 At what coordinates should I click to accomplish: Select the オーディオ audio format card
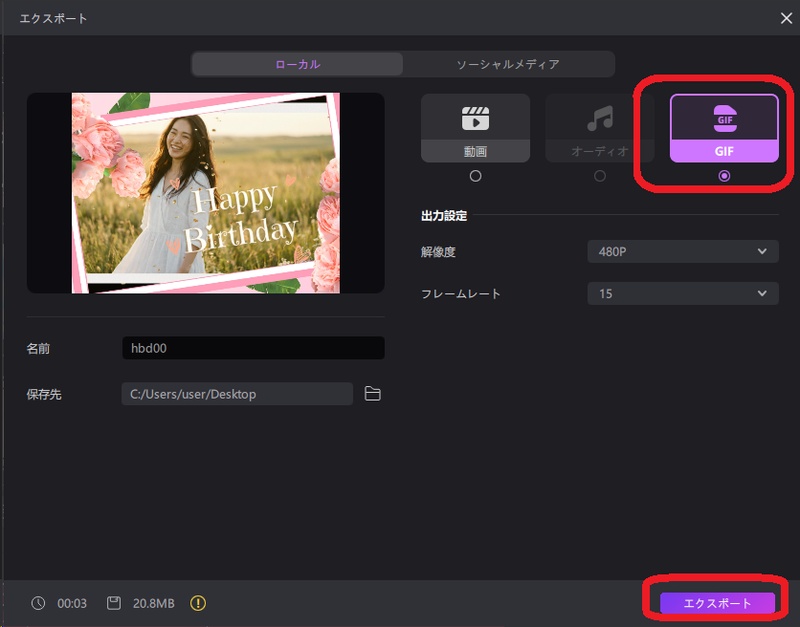(599, 128)
